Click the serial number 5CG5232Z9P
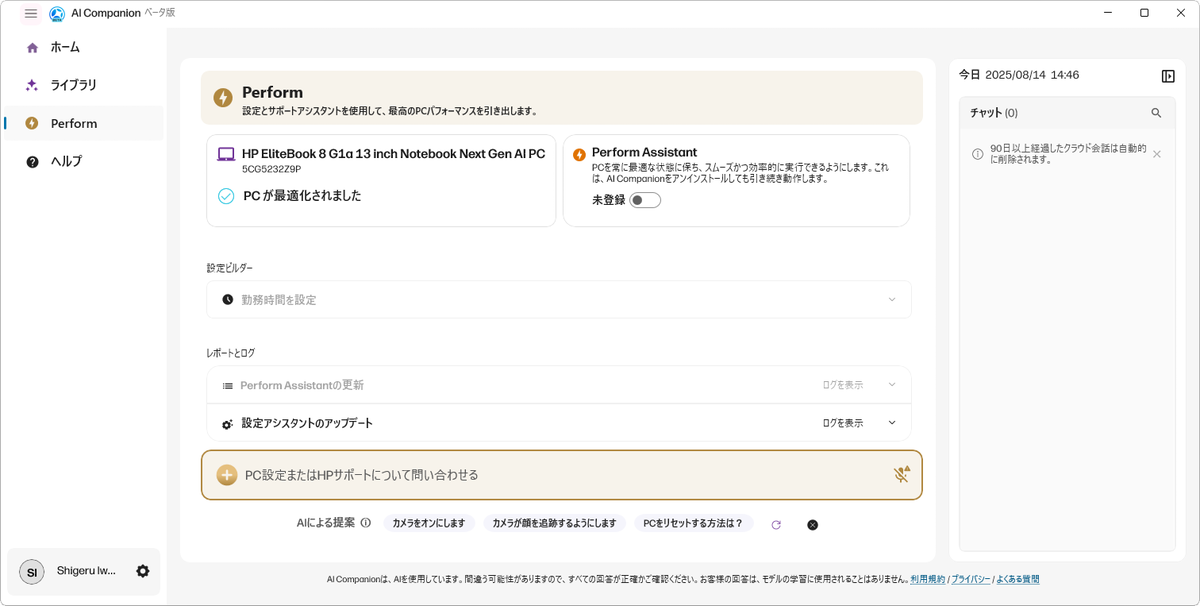 pyautogui.click(x=271, y=170)
